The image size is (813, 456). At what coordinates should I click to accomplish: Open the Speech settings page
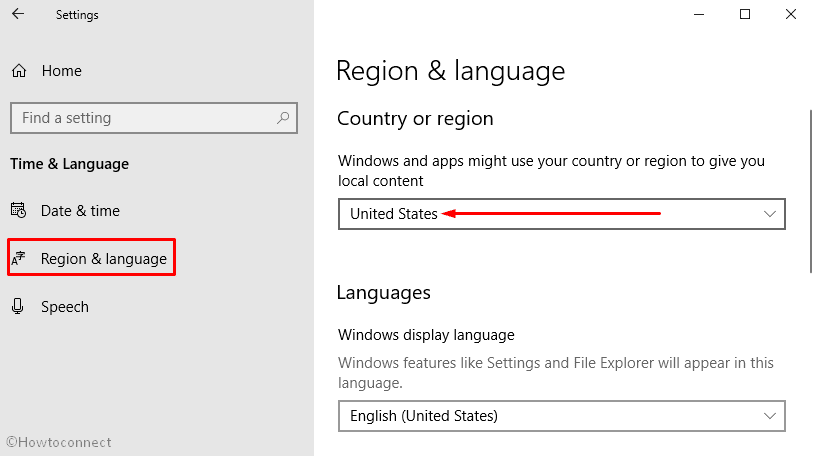65,307
